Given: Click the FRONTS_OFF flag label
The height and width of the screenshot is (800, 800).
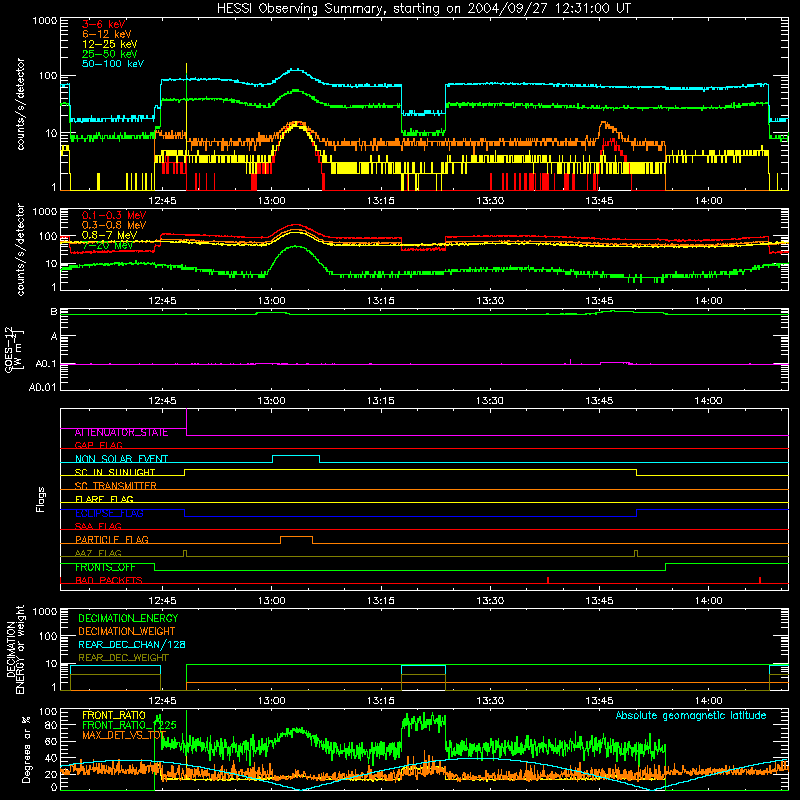Looking at the screenshot, I should click(x=105, y=567).
